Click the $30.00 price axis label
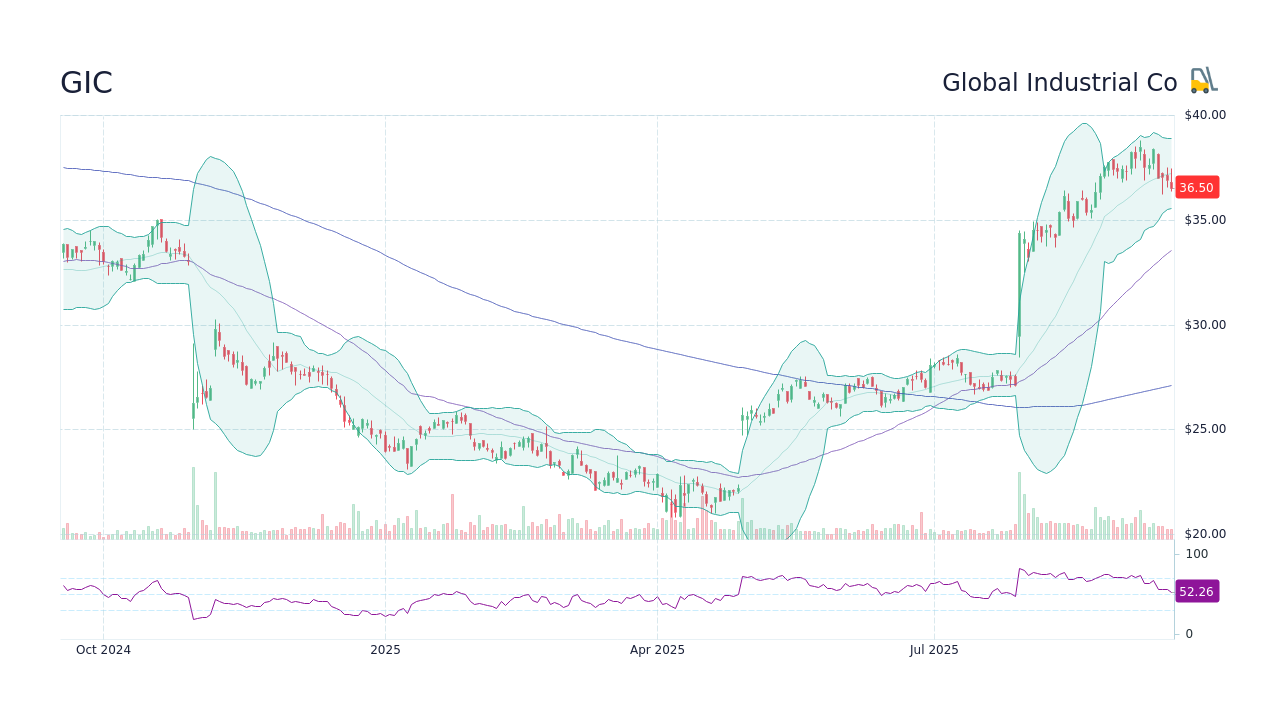Image resolution: width=1280 pixels, height=720 pixels. click(1205, 325)
